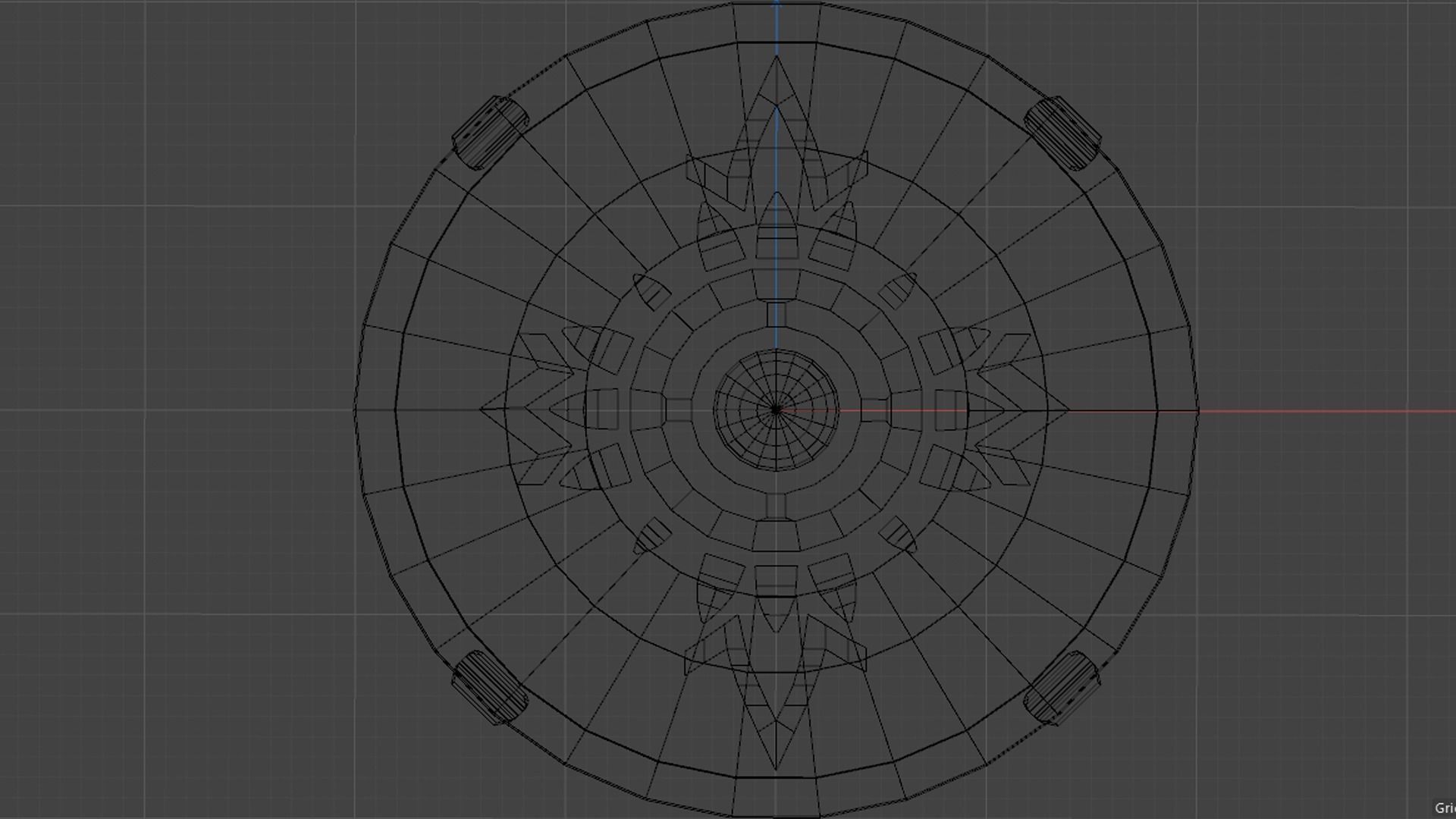Click the tip of the top arrow spike
The width and height of the screenshot is (1456, 819).
pyautogui.click(x=777, y=57)
